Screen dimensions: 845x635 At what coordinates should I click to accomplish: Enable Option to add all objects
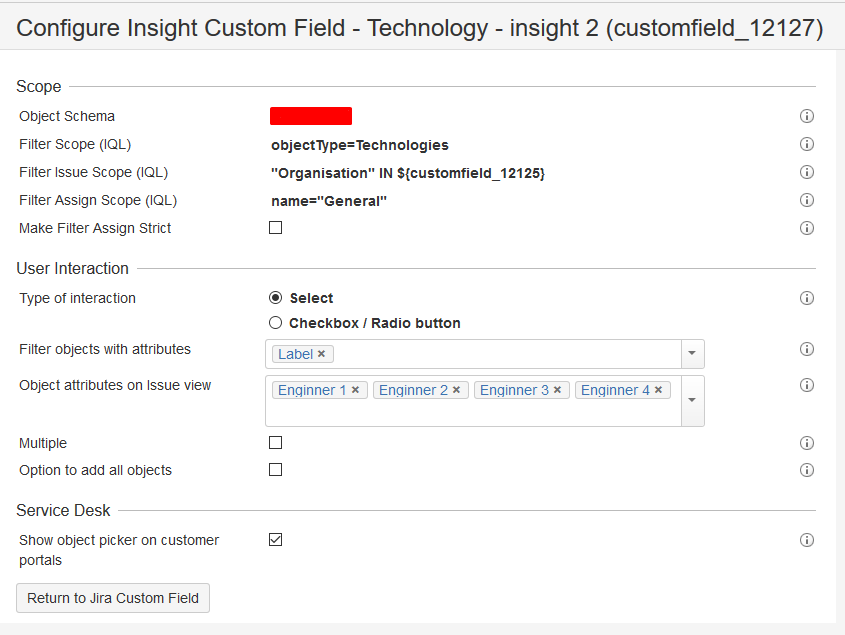coord(275,470)
